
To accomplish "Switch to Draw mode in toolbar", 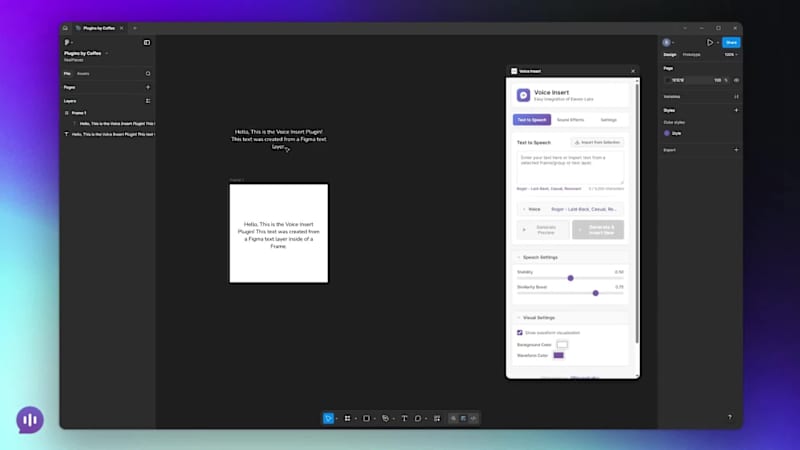I will (453, 418).
